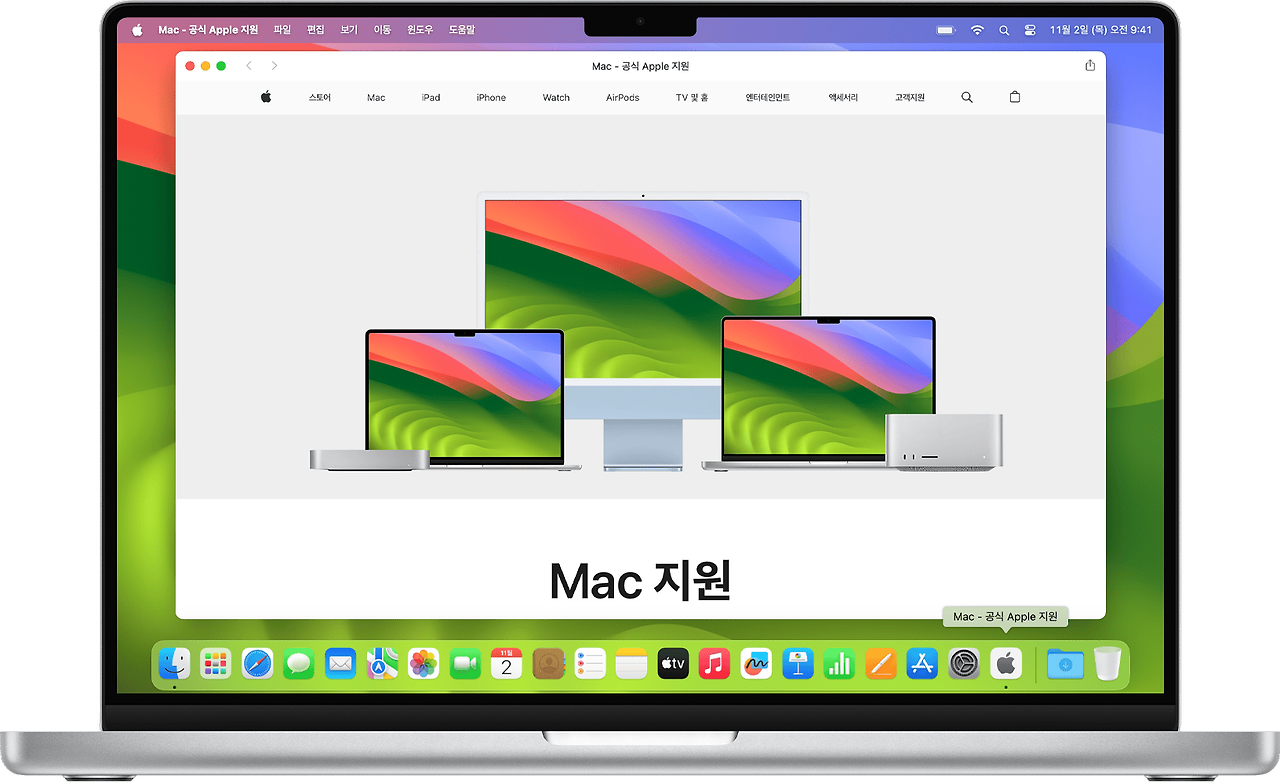Screen dimensions: 1280x782
Task: Click the 스토어 navigation link
Action: [x=320, y=98]
